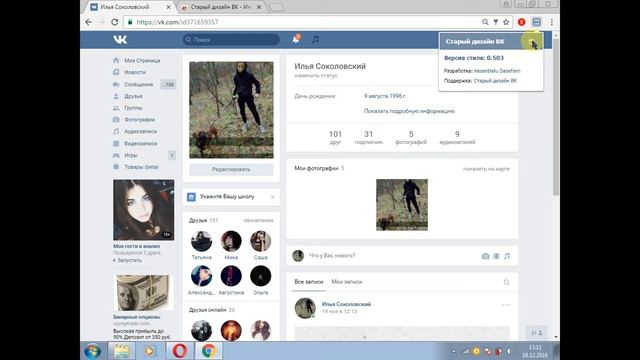Open friend Ольга's avatar

(x=260, y=276)
